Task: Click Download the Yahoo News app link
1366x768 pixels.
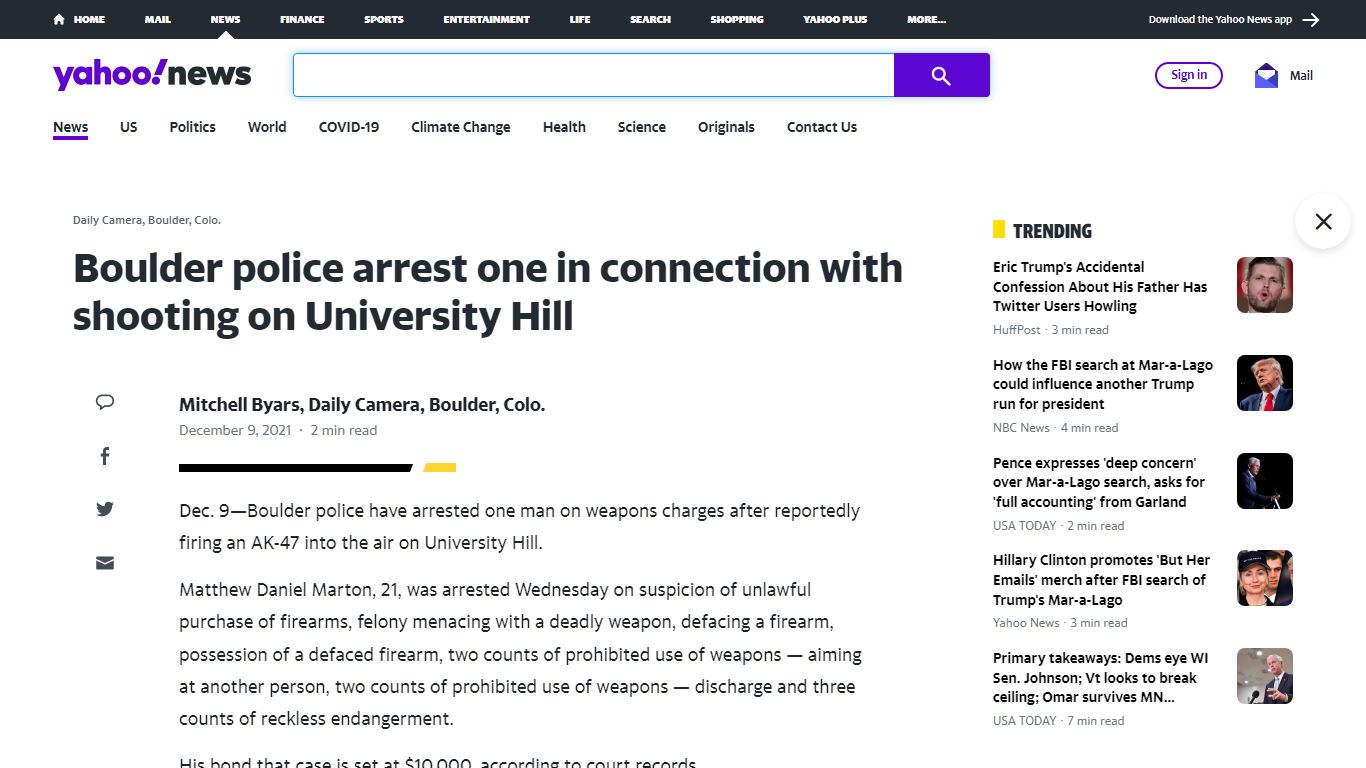Action: point(1220,19)
